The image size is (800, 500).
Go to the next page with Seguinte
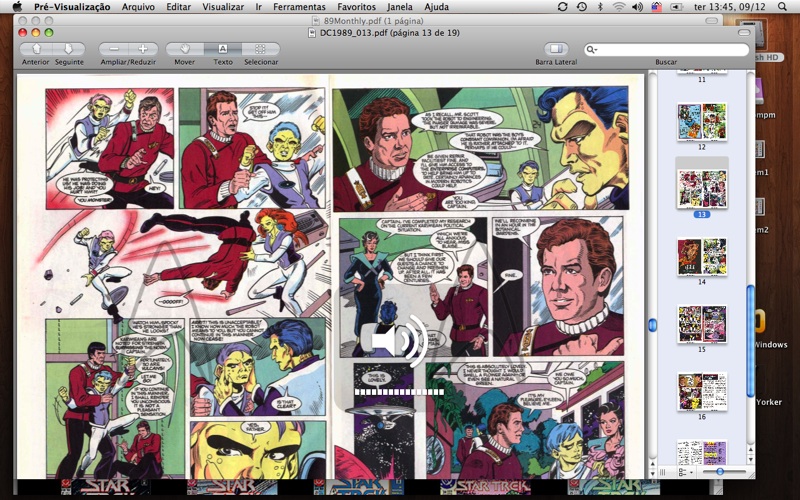[69, 49]
